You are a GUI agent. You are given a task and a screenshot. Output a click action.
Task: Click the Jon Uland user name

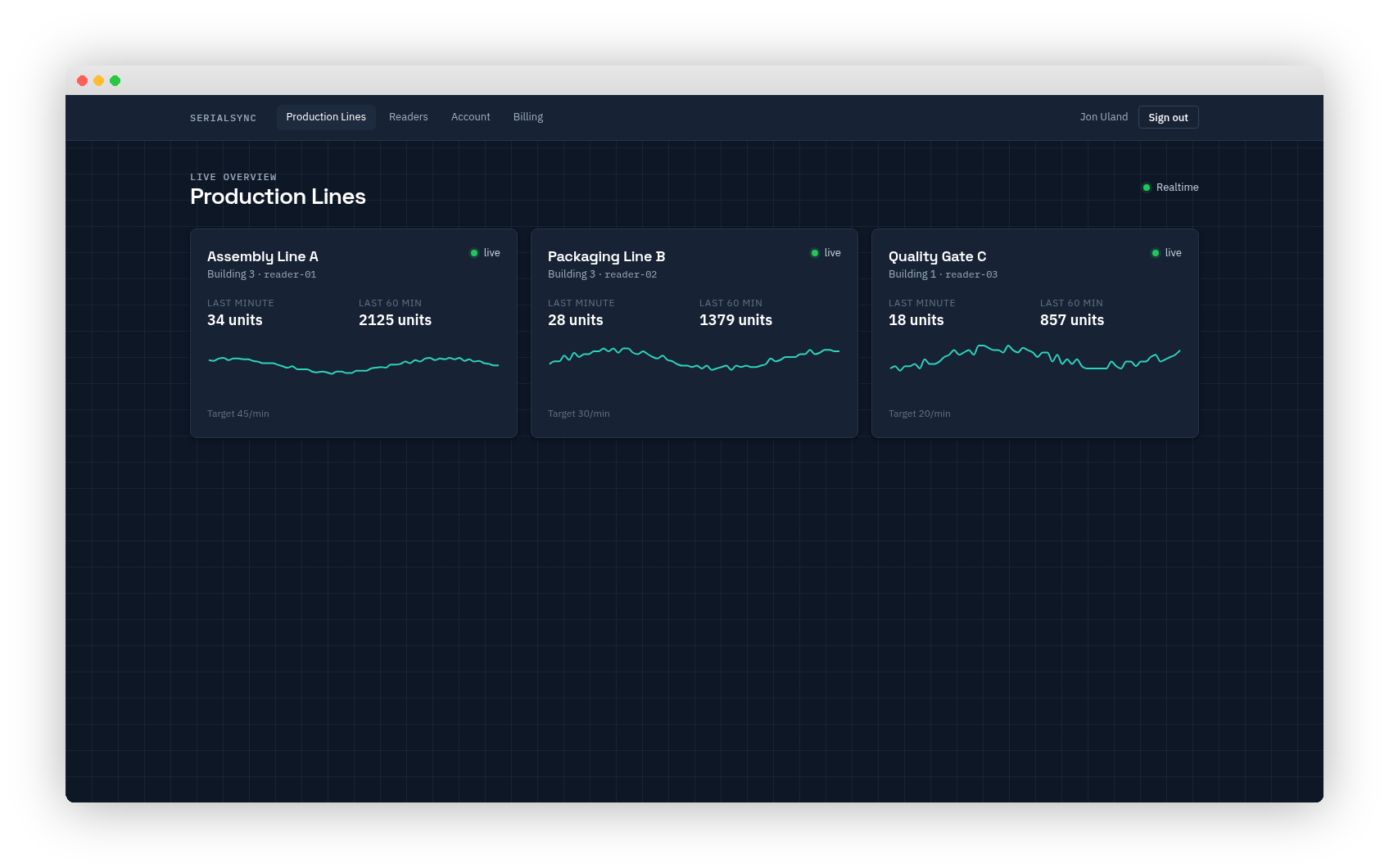click(x=1103, y=117)
